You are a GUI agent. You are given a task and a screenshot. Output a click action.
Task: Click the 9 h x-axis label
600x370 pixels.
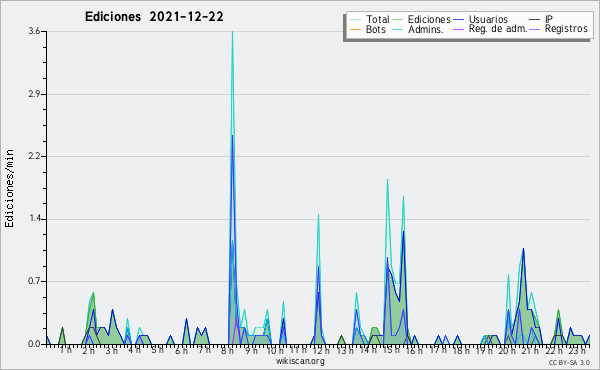tap(251, 350)
